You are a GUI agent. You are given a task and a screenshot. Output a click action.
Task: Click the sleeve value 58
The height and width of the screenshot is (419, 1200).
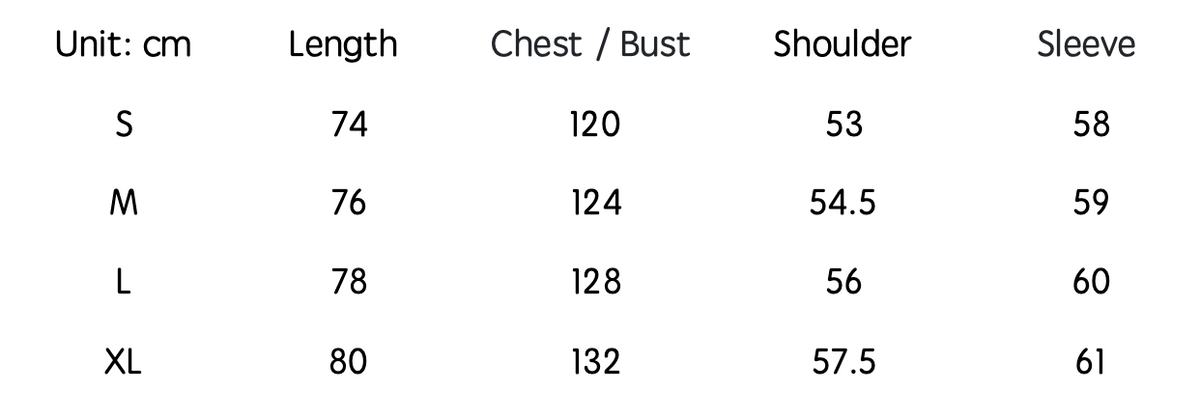[x=1091, y=125]
